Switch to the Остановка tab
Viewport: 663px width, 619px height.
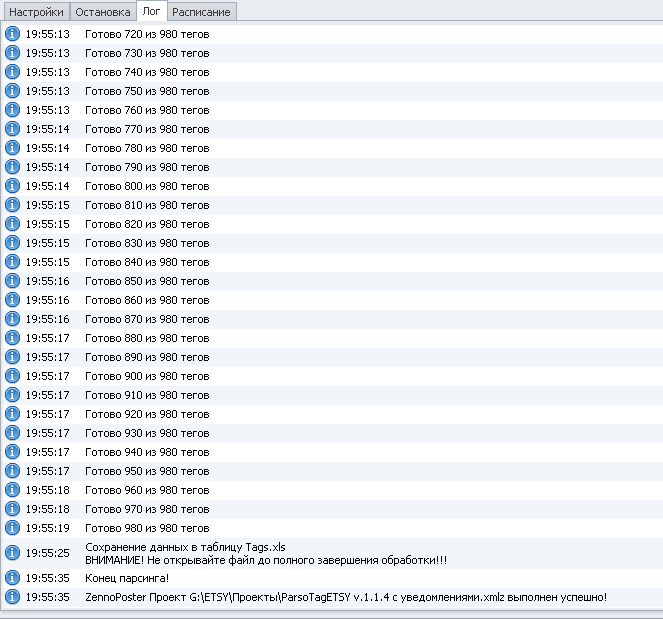pos(103,12)
